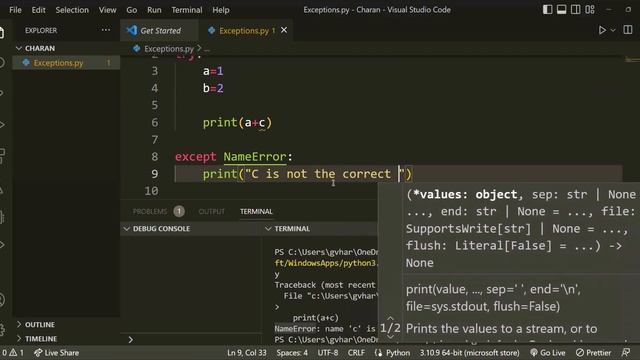Toggle secondary side bar layout icon
Viewport: 640px width, 360px height.
coord(576,9)
